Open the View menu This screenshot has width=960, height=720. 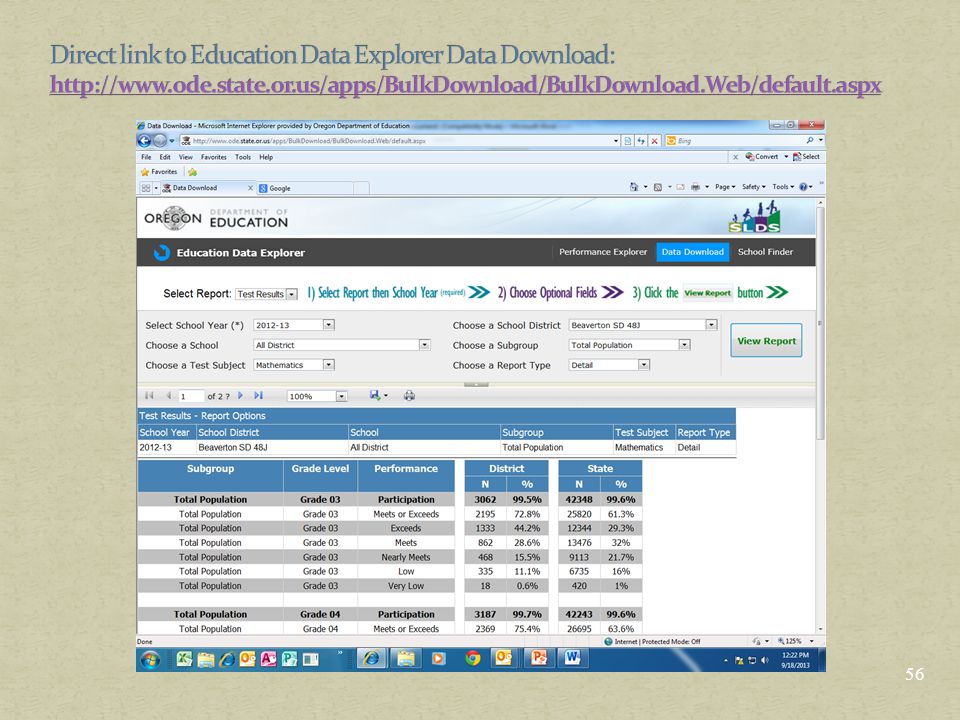[x=186, y=157]
